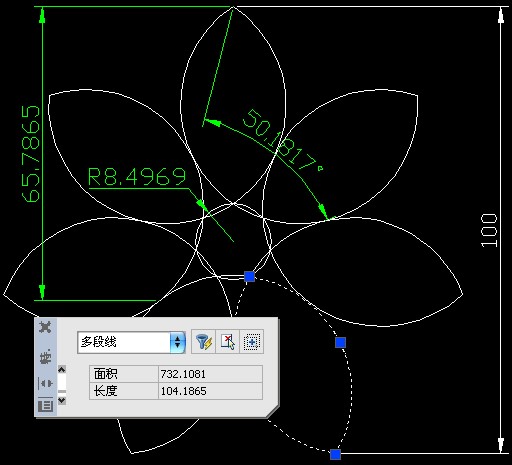The image size is (512, 465).
Task: Close the quick properties panel
Action: click(x=45, y=327)
